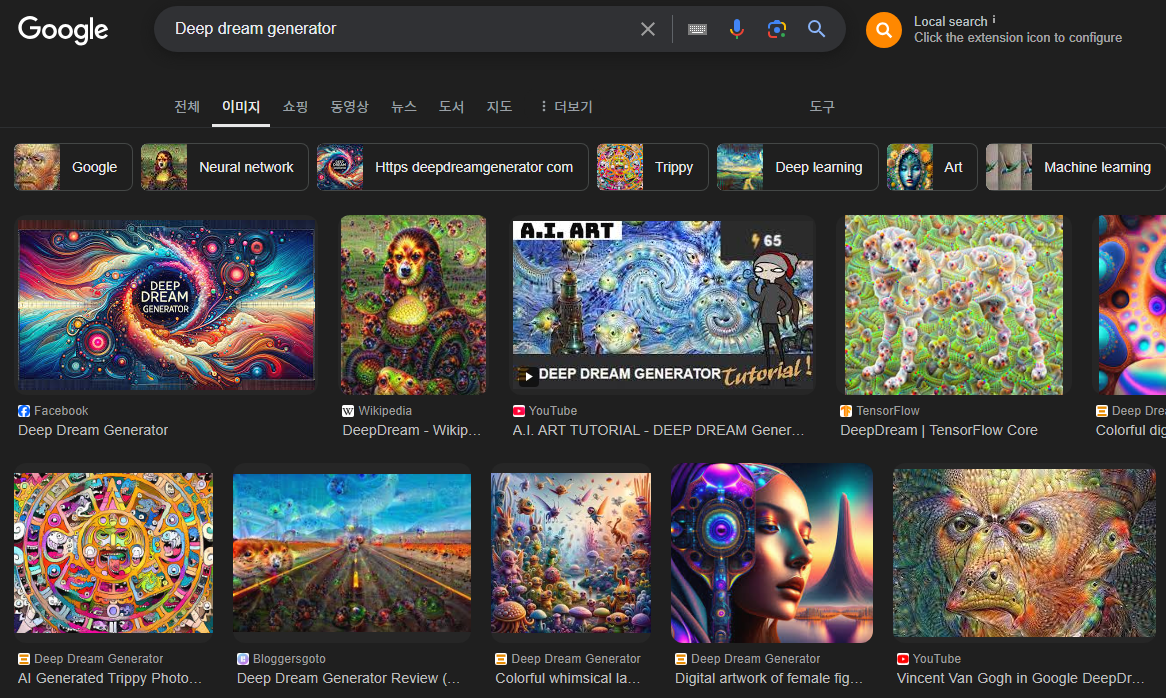Image resolution: width=1166 pixels, height=698 pixels.
Task: Select the Art filter chip
Action: (932, 167)
